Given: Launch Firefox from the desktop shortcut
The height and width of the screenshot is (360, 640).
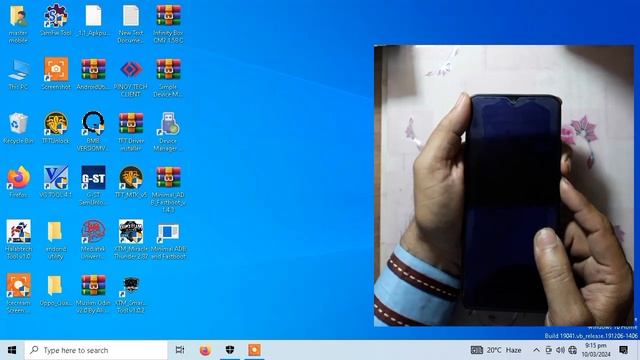Looking at the screenshot, I should click(18, 182).
